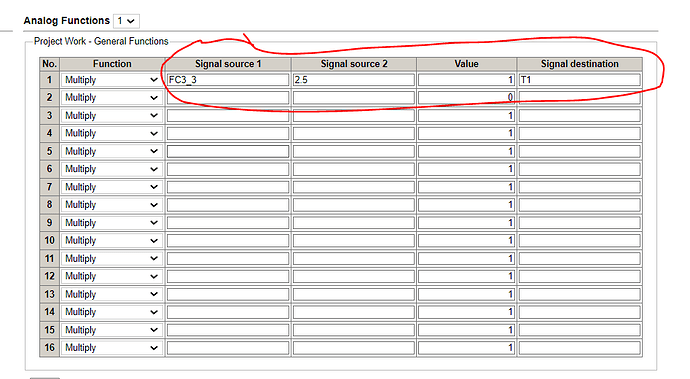
Task: Open the Analog Functions page dropdown
Action: (x=126, y=21)
